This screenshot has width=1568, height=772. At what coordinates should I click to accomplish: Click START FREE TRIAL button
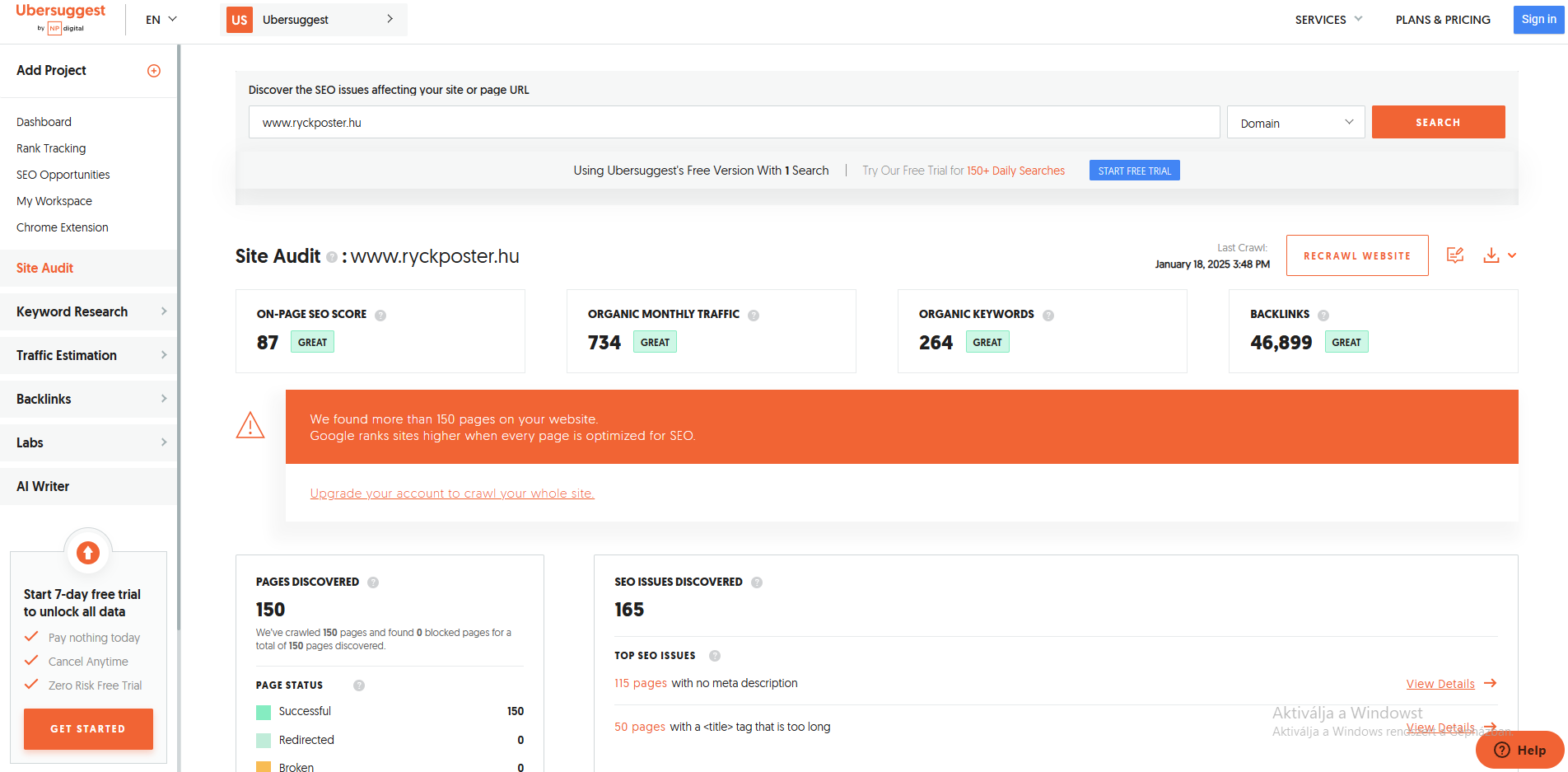click(x=1134, y=171)
